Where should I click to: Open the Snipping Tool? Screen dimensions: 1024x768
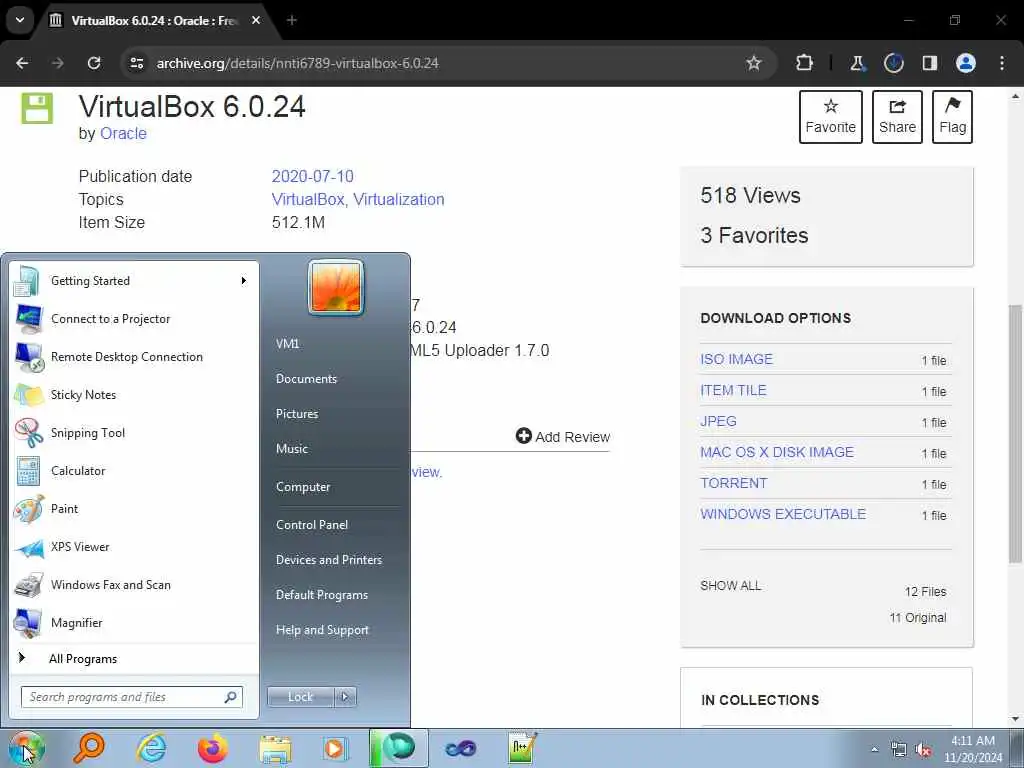tap(134, 432)
